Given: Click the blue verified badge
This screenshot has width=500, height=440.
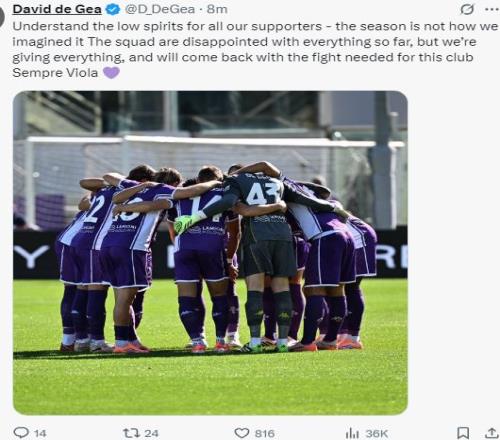Looking at the screenshot, I should click(x=113, y=9).
